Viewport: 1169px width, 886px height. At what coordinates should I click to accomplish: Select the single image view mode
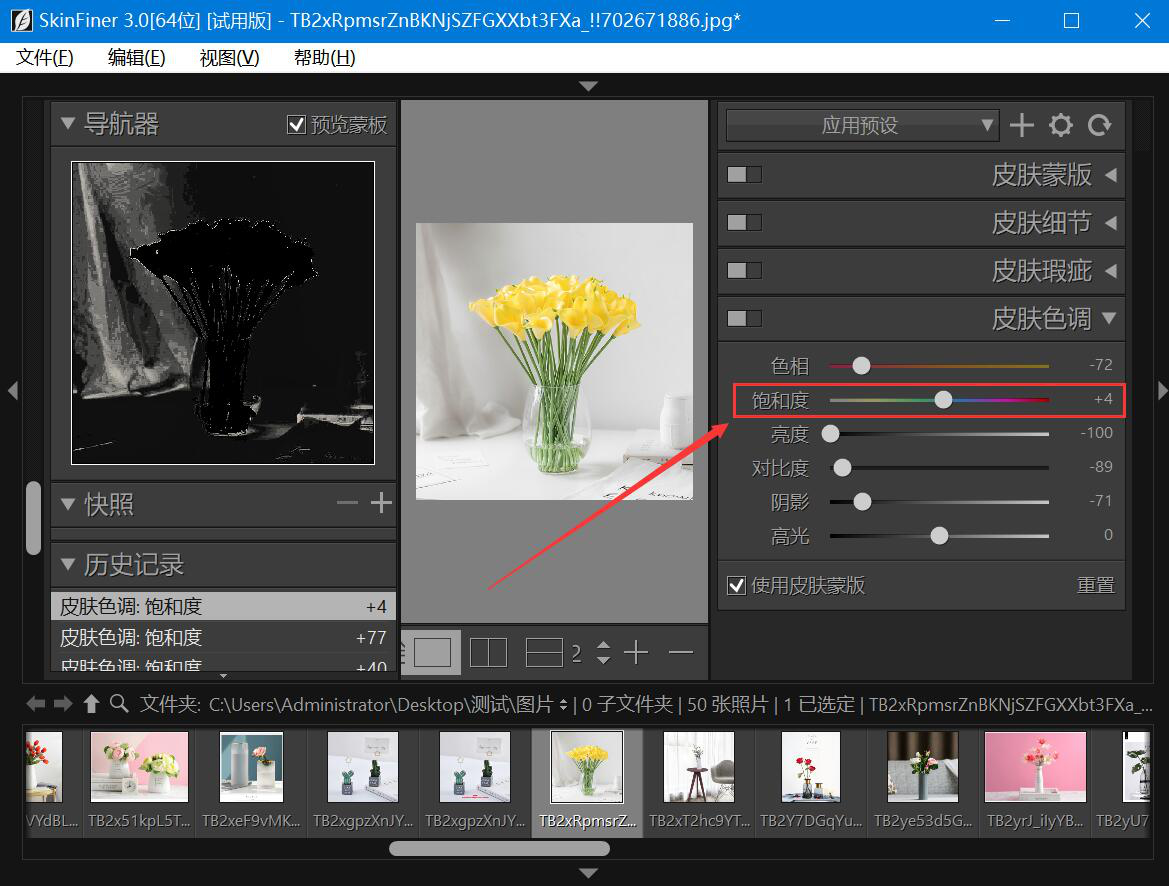[x=432, y=653]
